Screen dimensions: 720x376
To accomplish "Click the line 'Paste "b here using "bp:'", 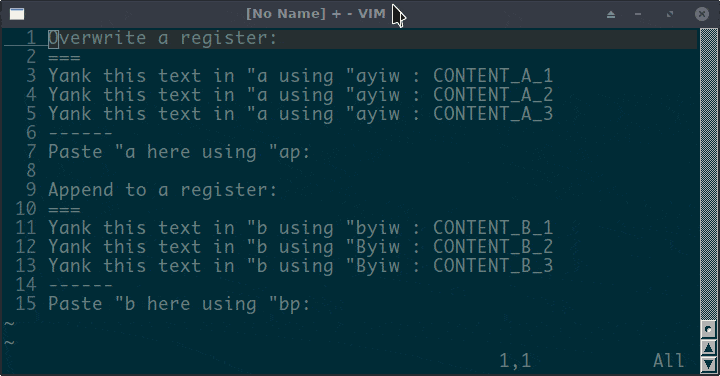I will coord(179,304).
